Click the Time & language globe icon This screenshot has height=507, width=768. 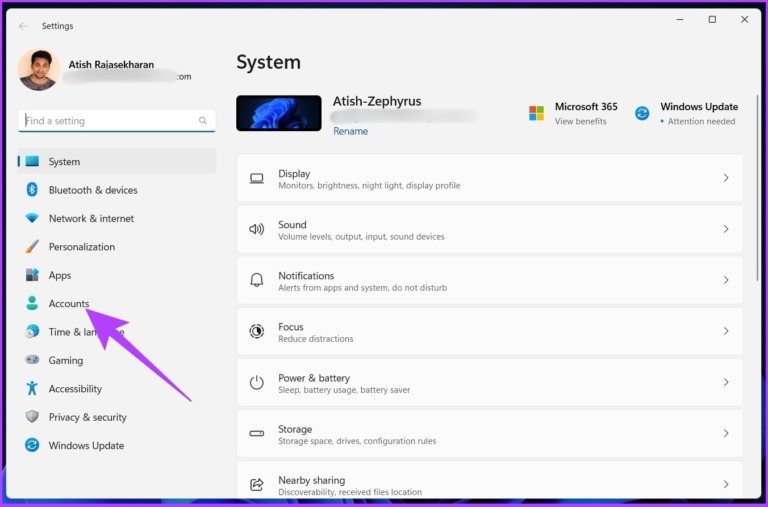32,332
